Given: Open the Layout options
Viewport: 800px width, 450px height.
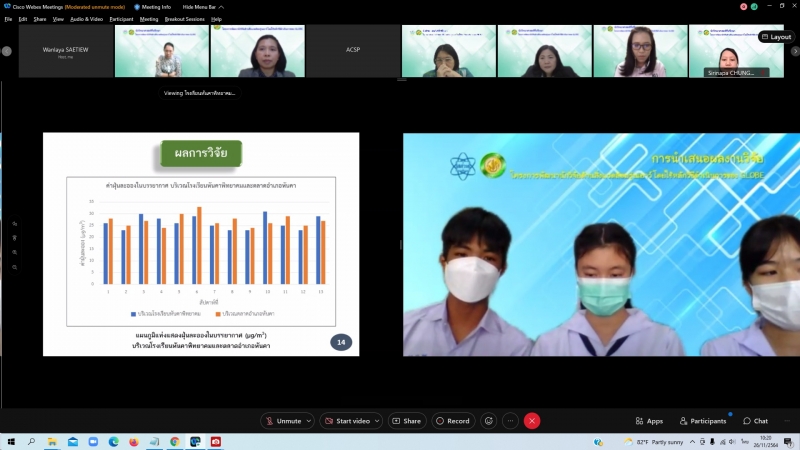Looking at the screenshot, I should 776,37.
